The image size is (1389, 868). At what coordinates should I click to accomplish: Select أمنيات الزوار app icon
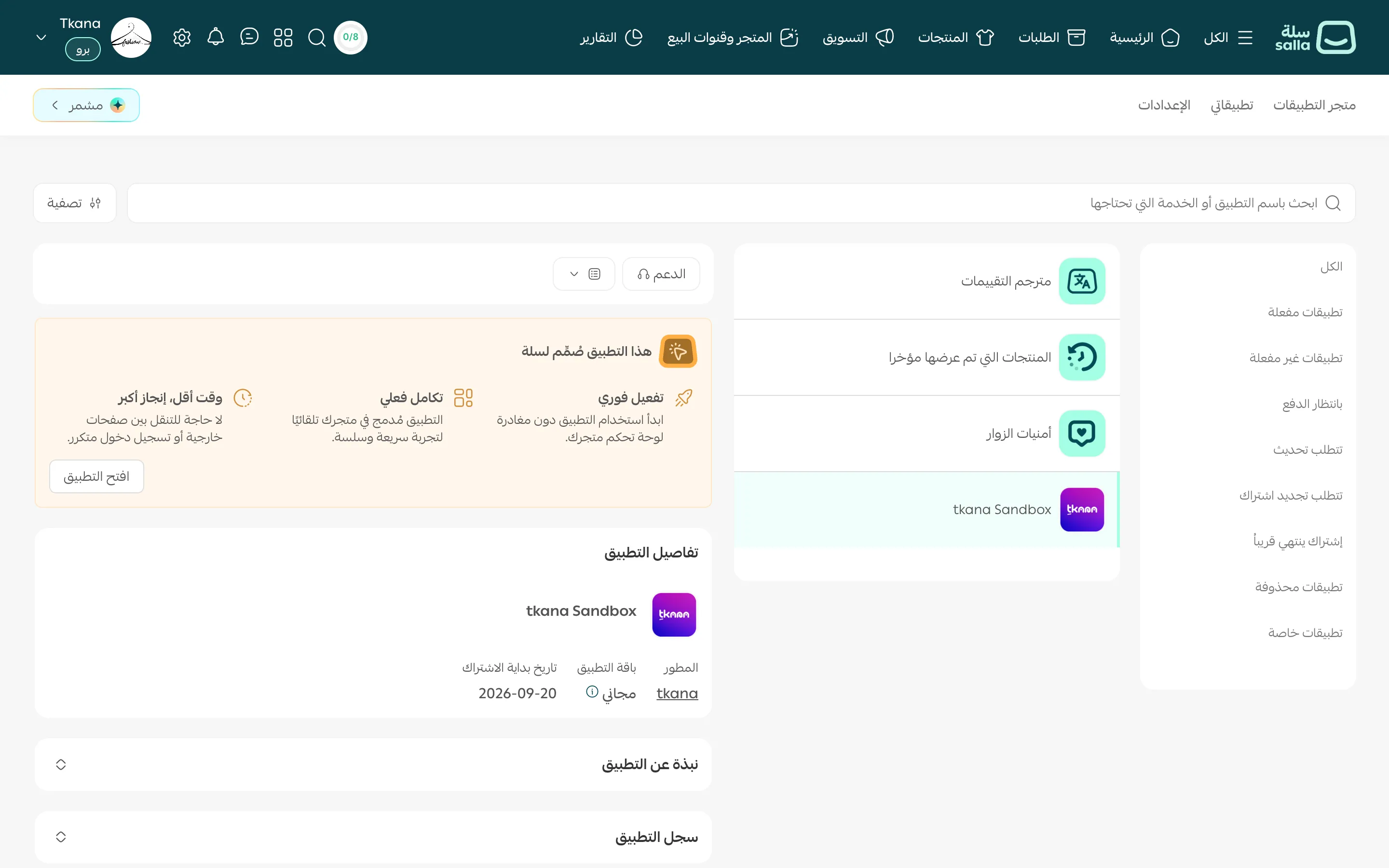pos(1082,434)
